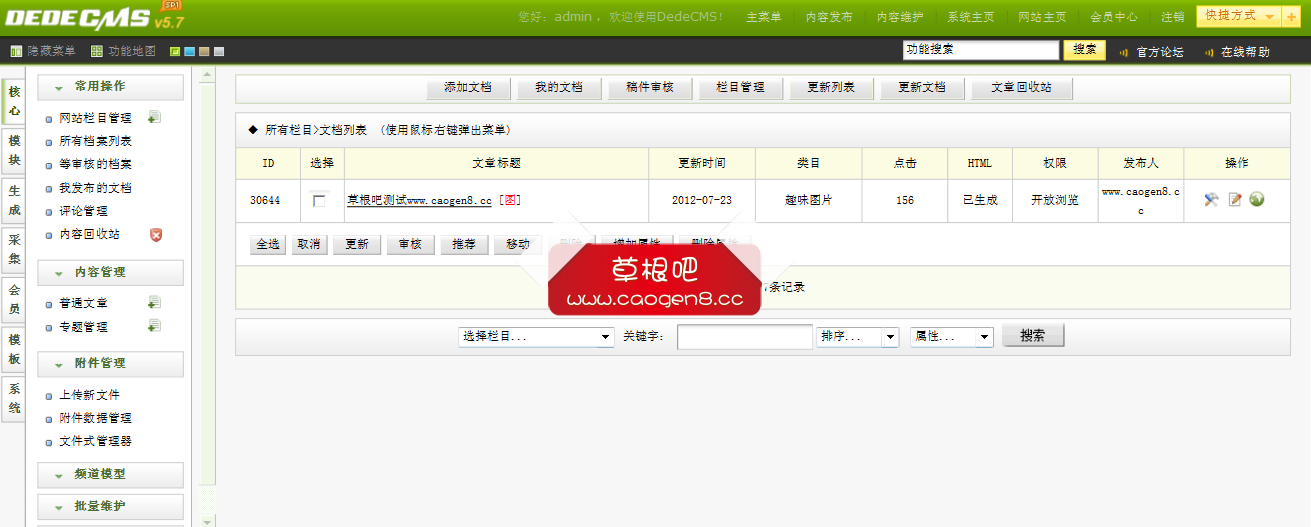
Task: Click add icon beside 专题管理
Action: pos(154,325)
